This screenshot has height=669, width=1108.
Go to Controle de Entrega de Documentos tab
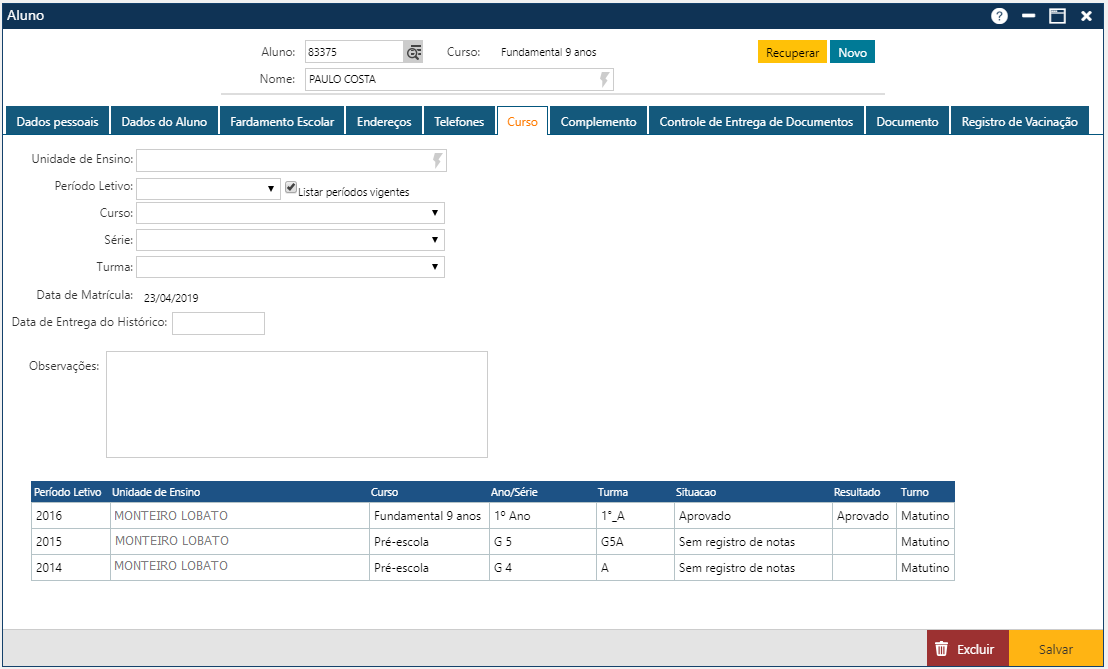(x=756, y=121)
